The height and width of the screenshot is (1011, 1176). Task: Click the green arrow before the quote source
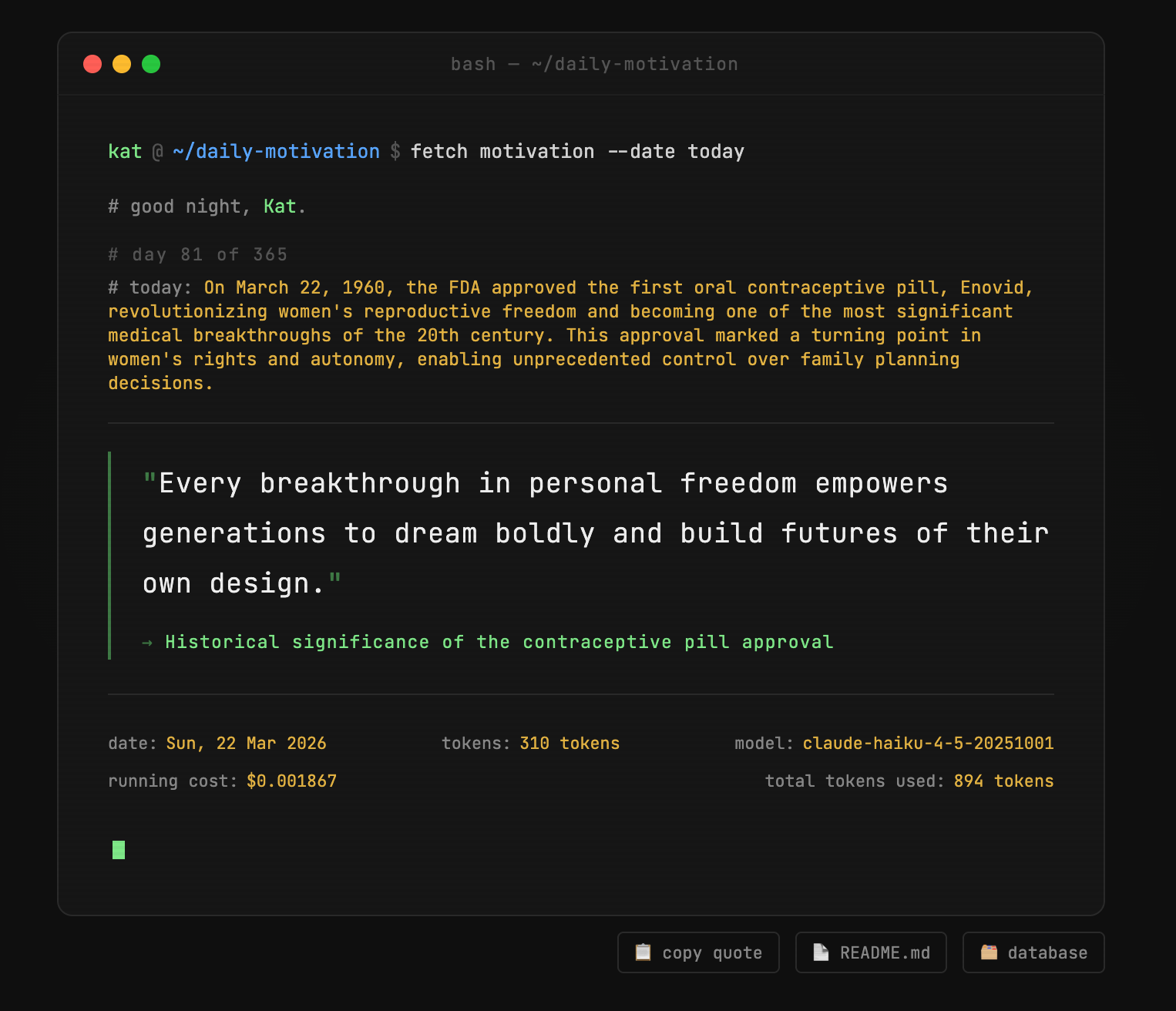click(x=147, y=643)
